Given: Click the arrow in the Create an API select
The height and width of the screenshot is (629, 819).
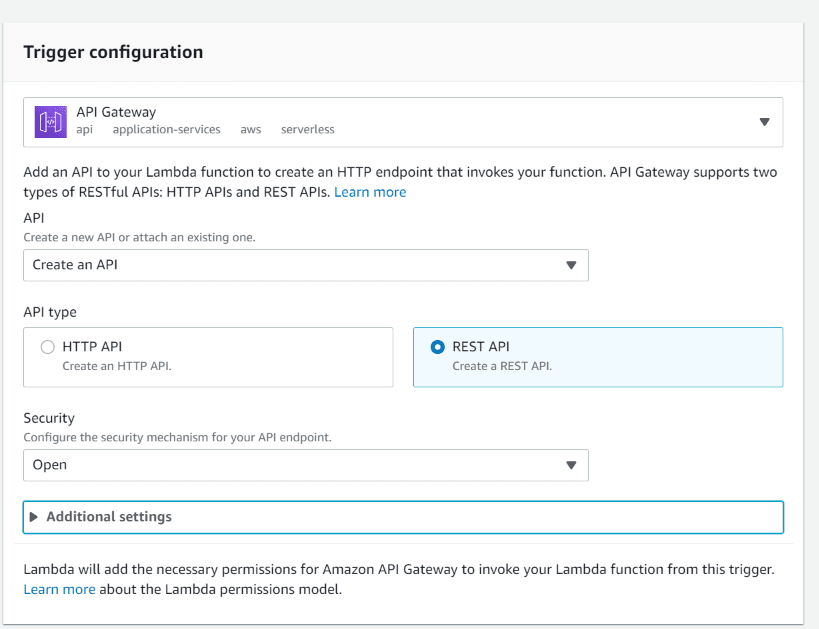Looking at the screenshot, I should pos(571,265).
